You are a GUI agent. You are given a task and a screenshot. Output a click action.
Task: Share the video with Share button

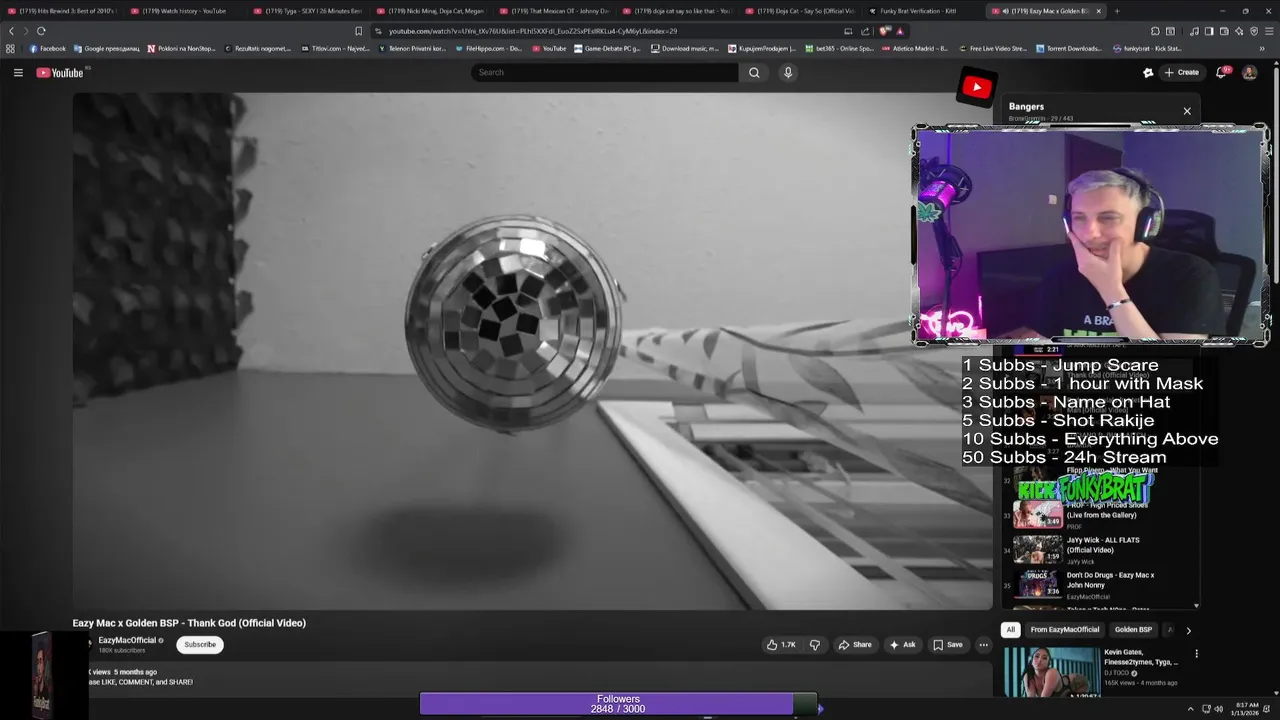855,645
